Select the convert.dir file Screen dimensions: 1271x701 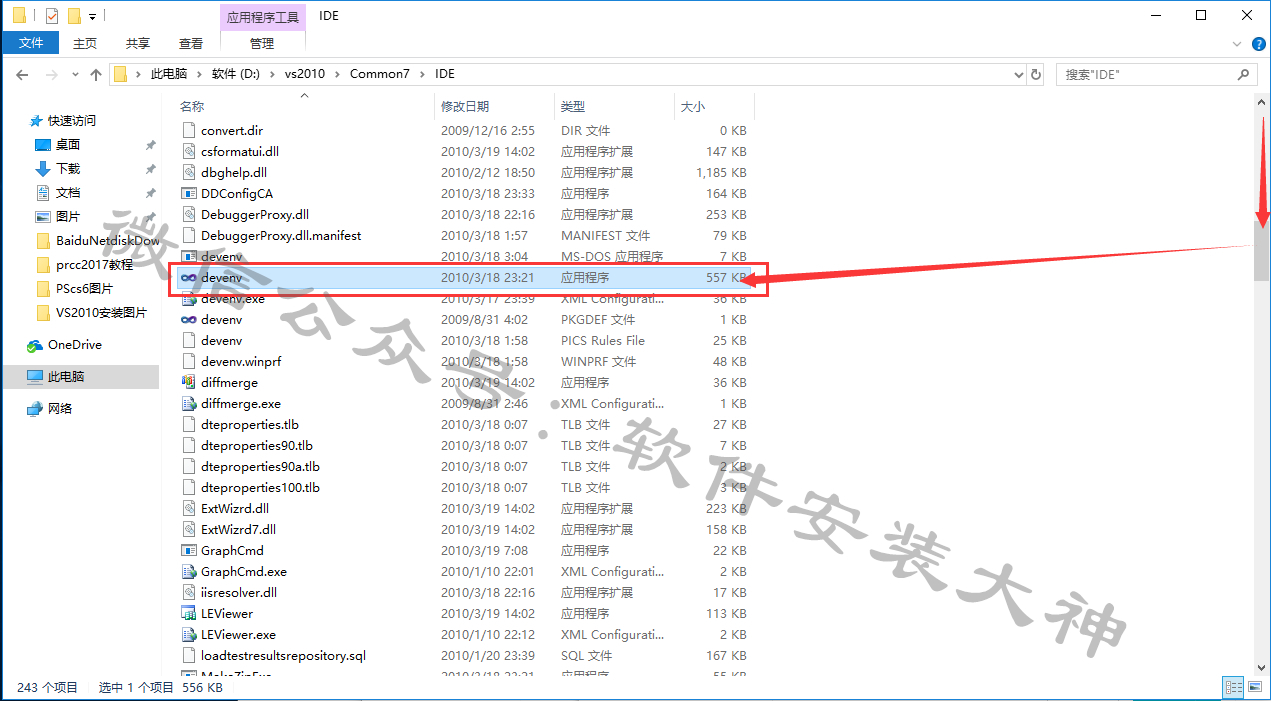point(232,130)
